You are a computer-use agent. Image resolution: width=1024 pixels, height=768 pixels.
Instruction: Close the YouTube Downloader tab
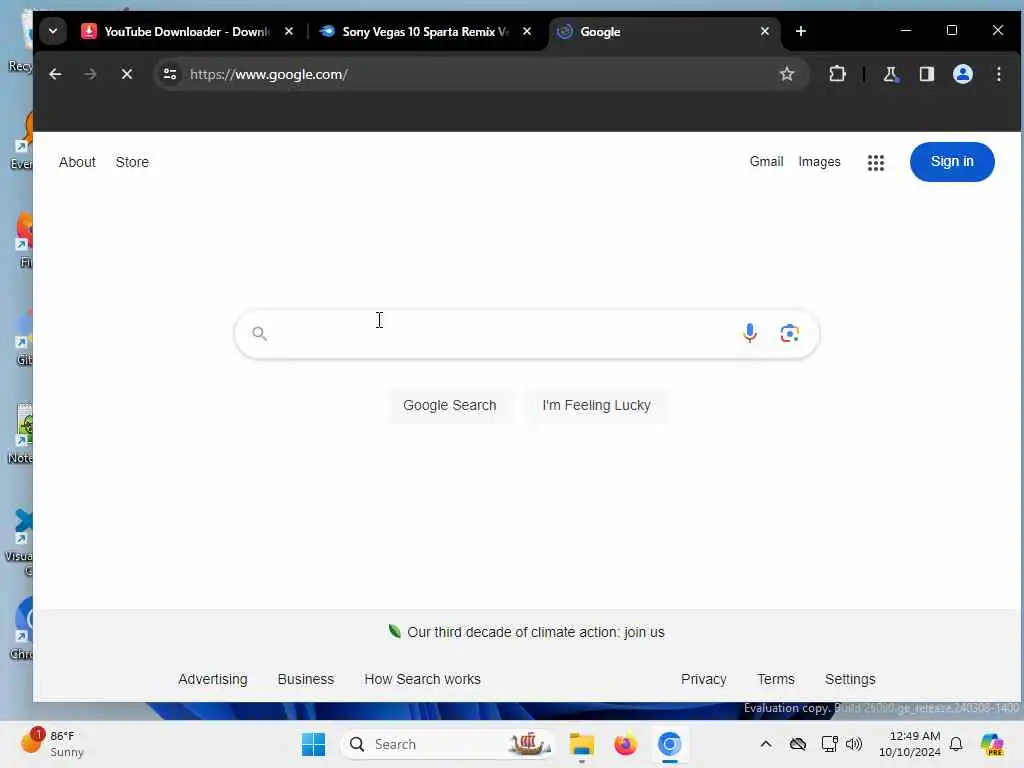tap(289, 31)
